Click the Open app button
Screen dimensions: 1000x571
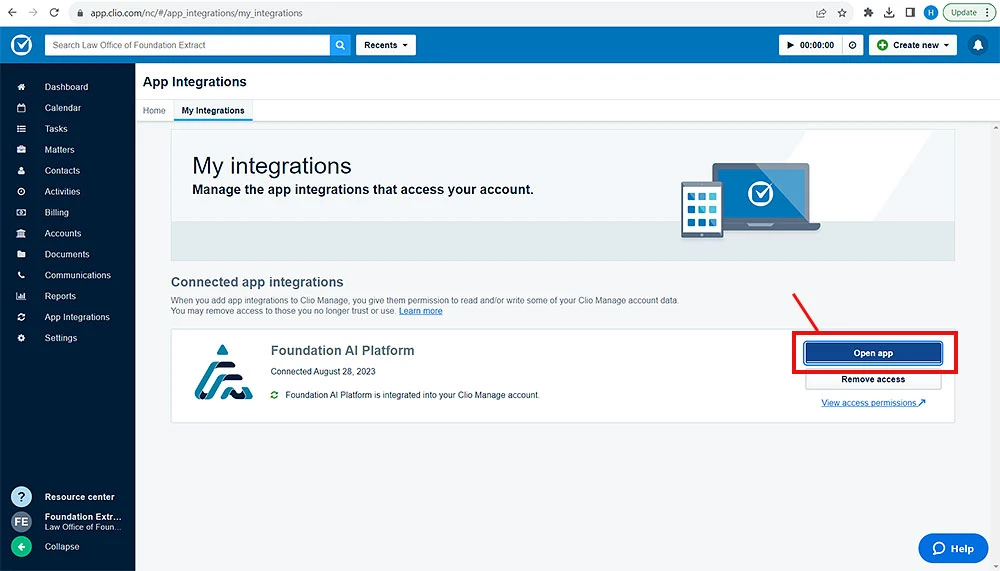coord(873,353)
